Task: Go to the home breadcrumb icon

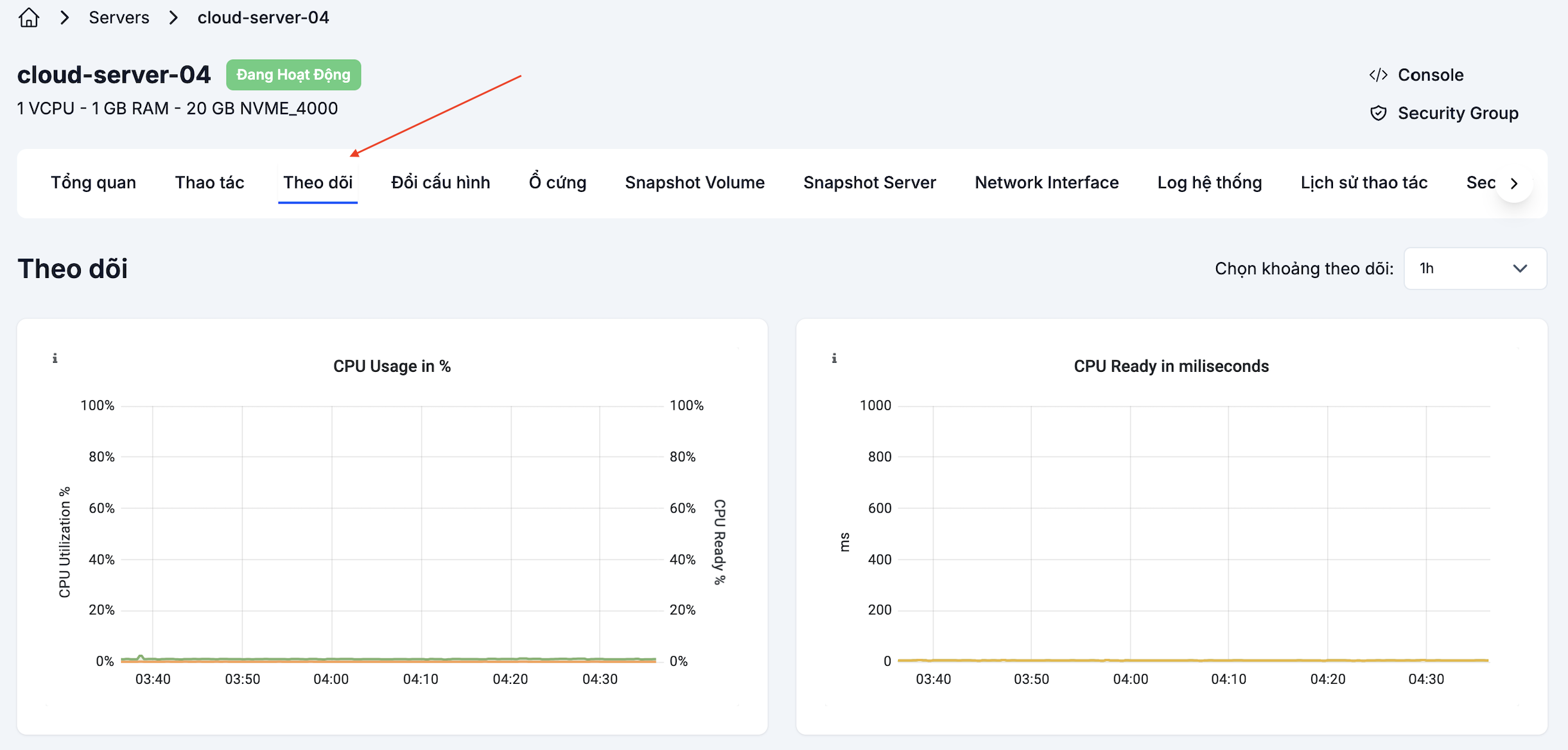Action: tap(29, 17)
